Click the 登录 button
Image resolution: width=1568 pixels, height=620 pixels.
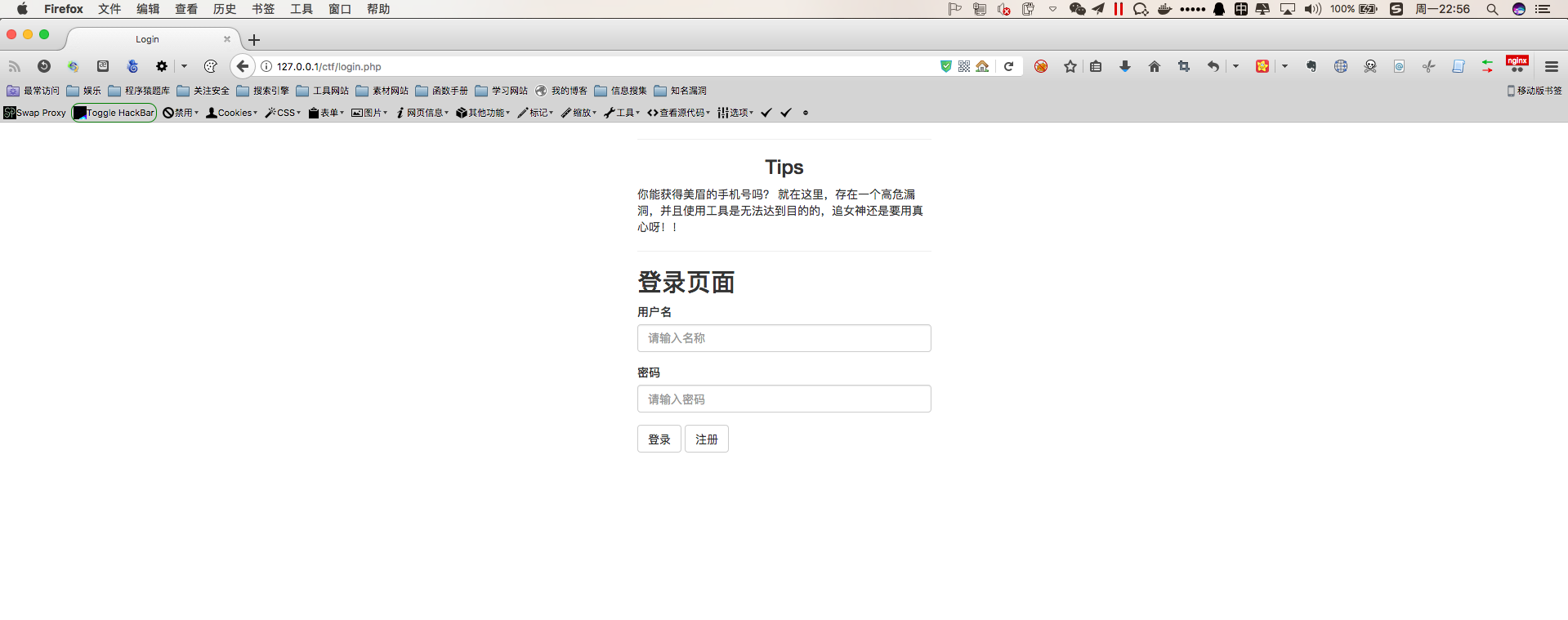pyautogui.click(x=659, y=439)
